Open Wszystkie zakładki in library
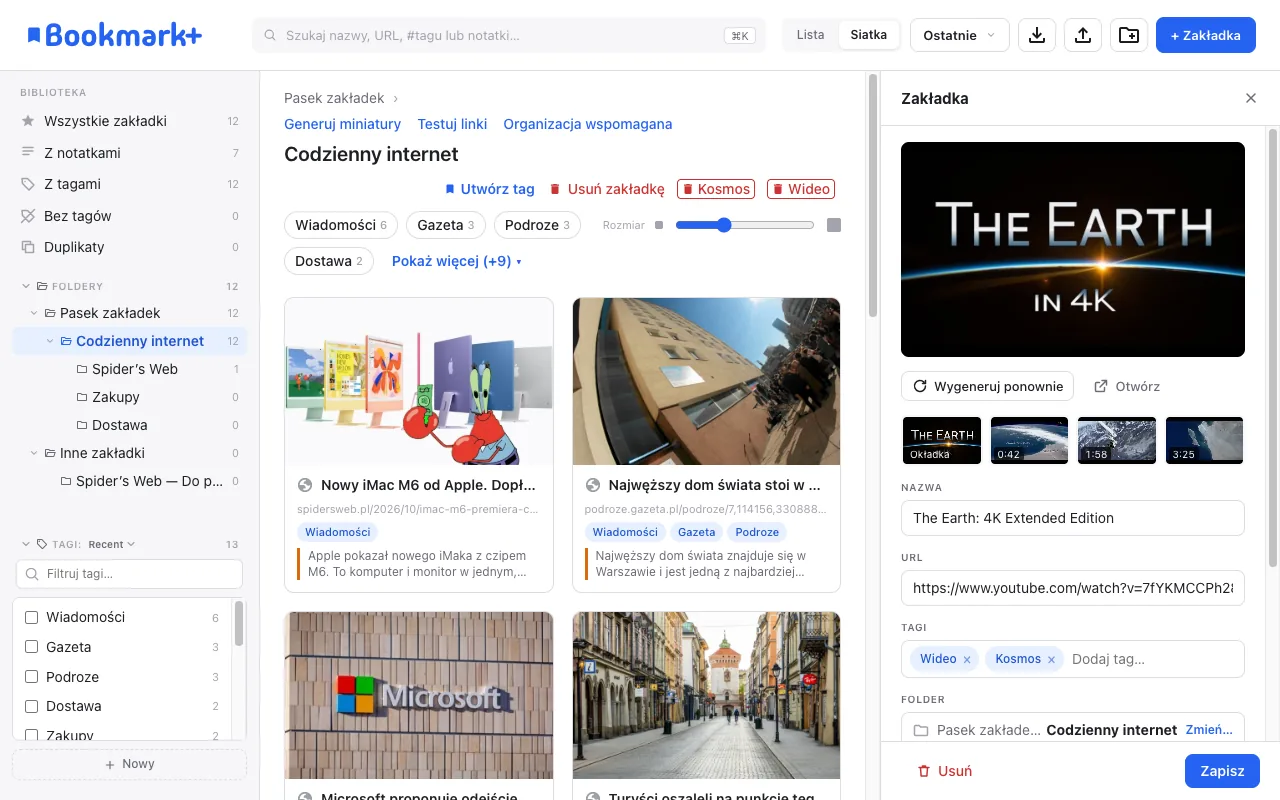The width and height of the screenshot is (1280, 800). (130, 121)
